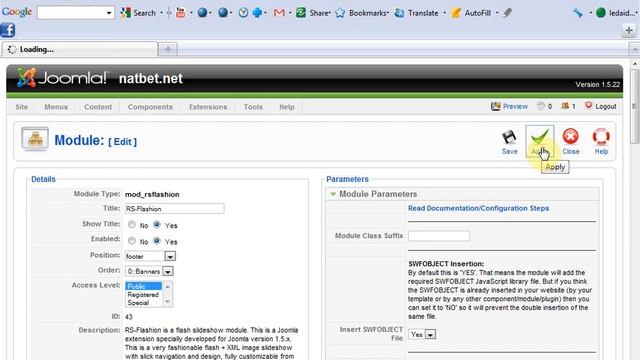
Task: Open the Tools menu
Action: point(253,107)
